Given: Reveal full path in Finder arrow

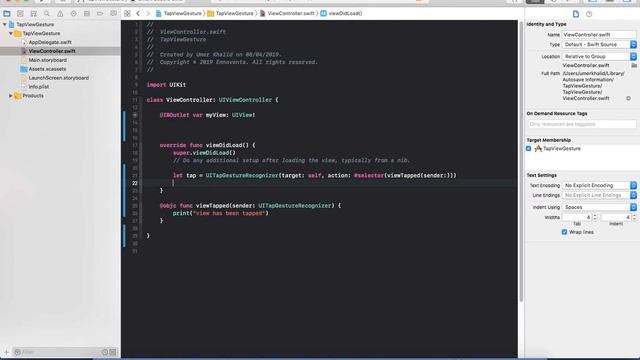Looking at the screenshot, I should coord(628,98).
